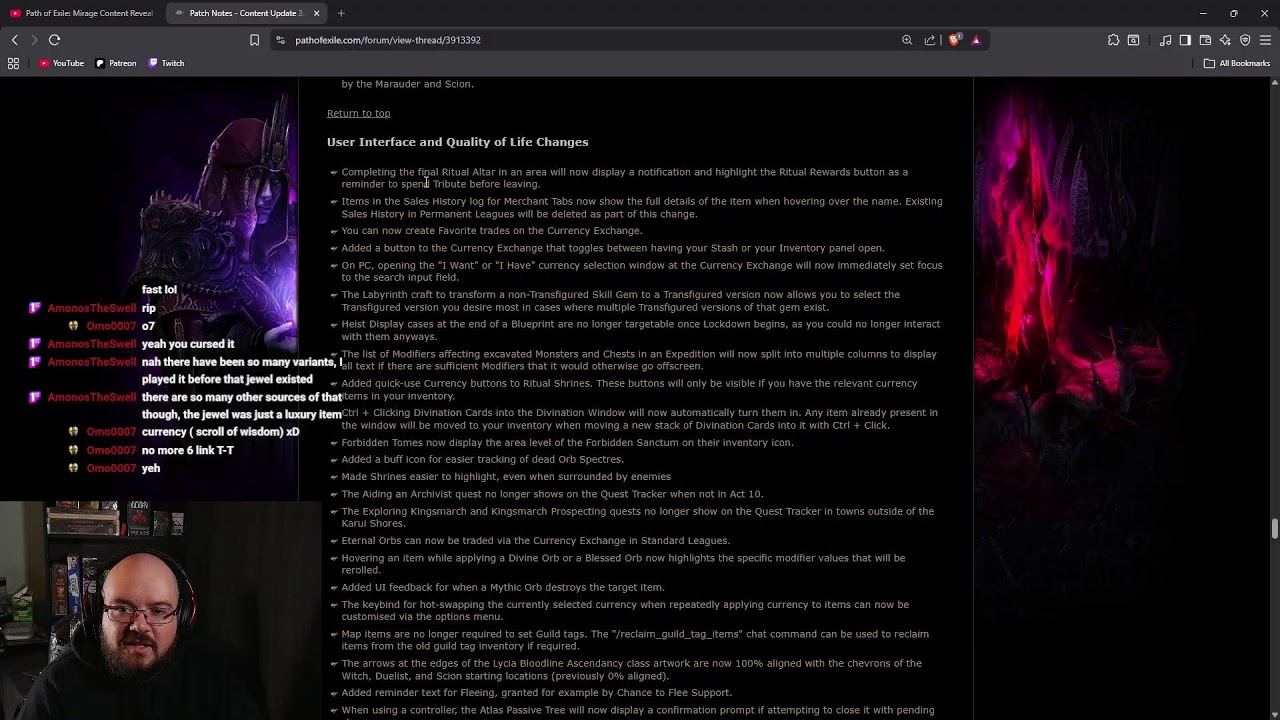This screenshot has width=1280, height=720.
Task: Open Brave Rewards triangle icon
Action: coord(976,40)
